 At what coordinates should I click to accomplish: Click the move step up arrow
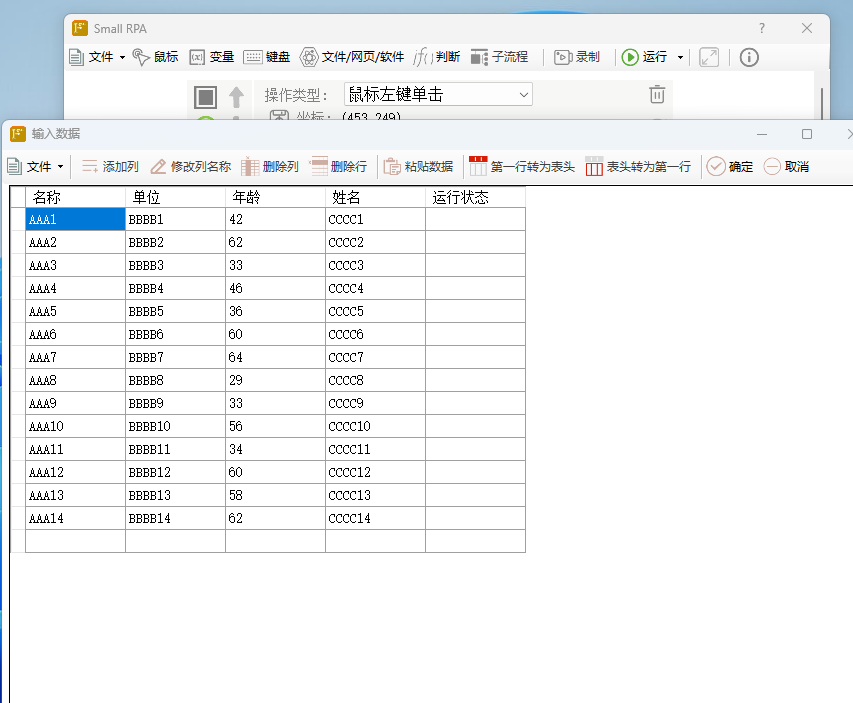click(236, 97)
